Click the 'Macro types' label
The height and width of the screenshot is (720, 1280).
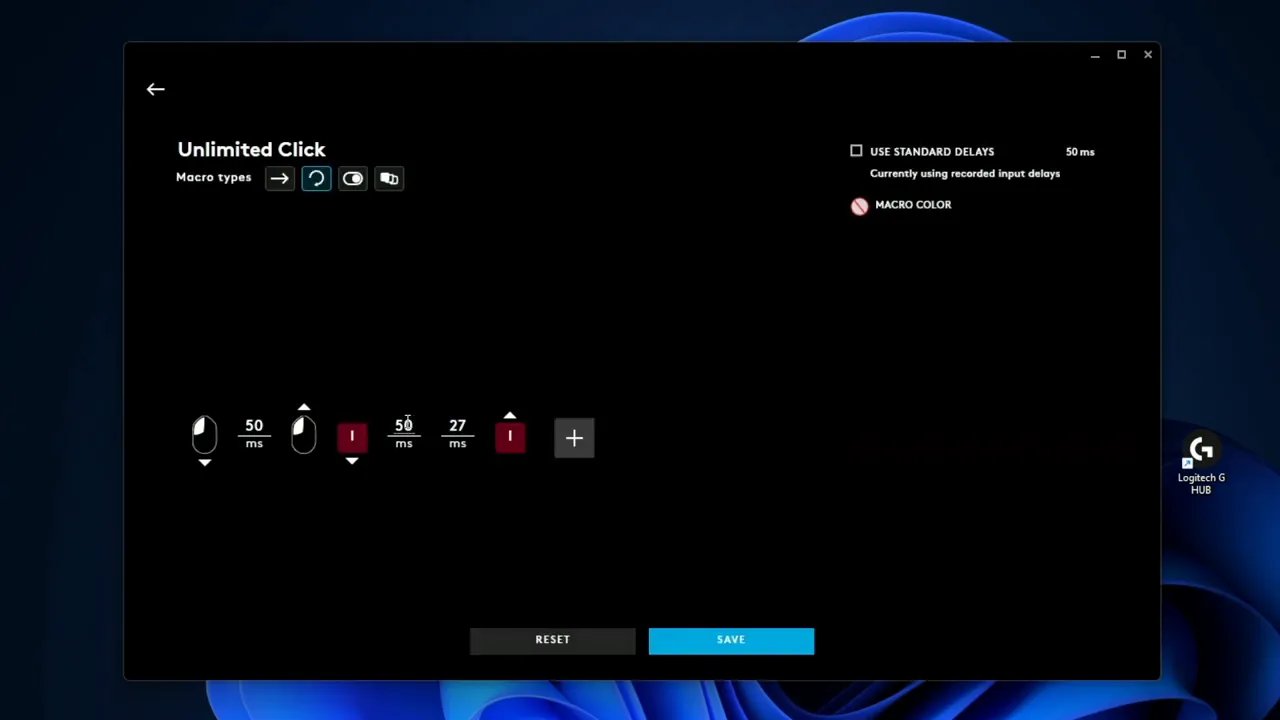coord(214,178)
